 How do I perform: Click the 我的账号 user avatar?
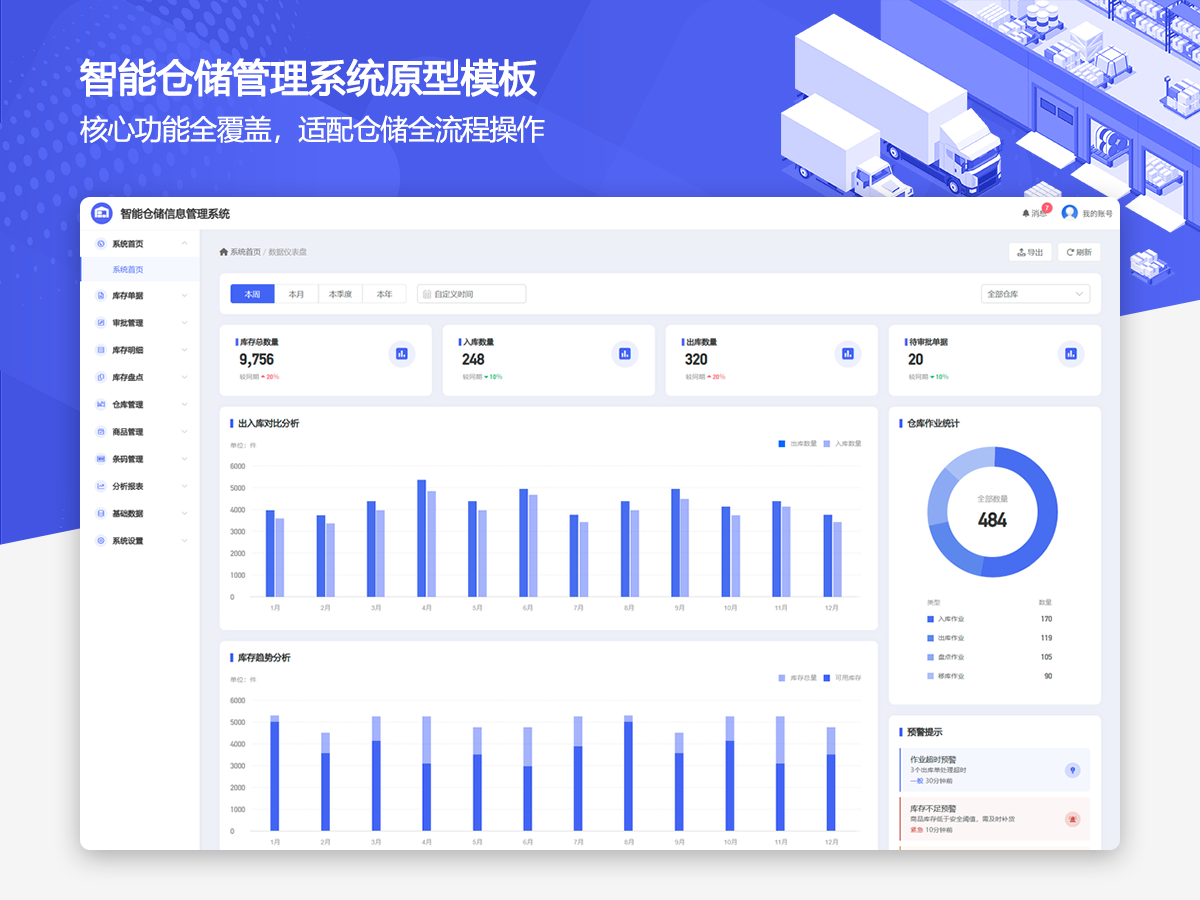[x=1070, y=213]
